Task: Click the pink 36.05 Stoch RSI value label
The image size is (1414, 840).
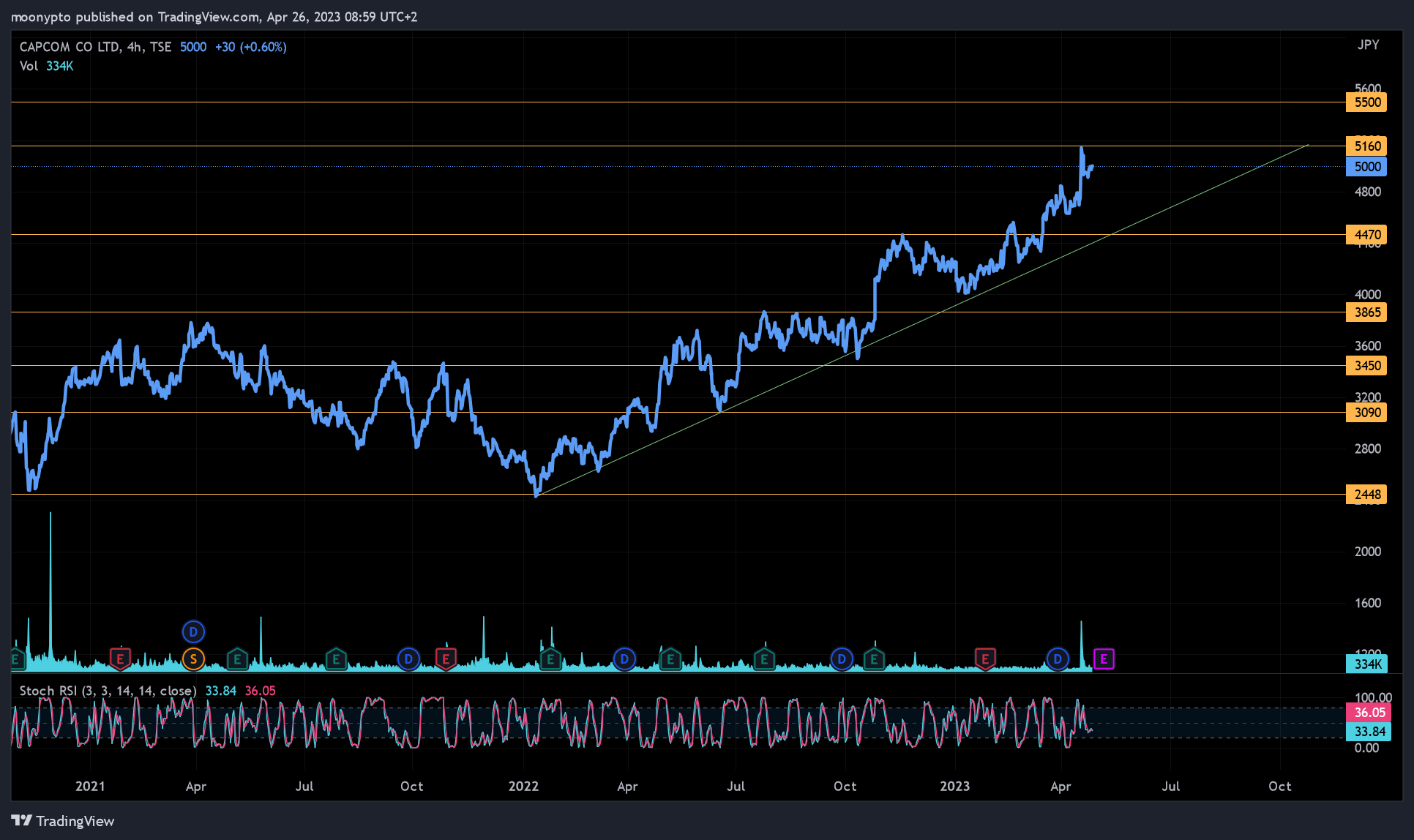Action: coord(1369,713)
